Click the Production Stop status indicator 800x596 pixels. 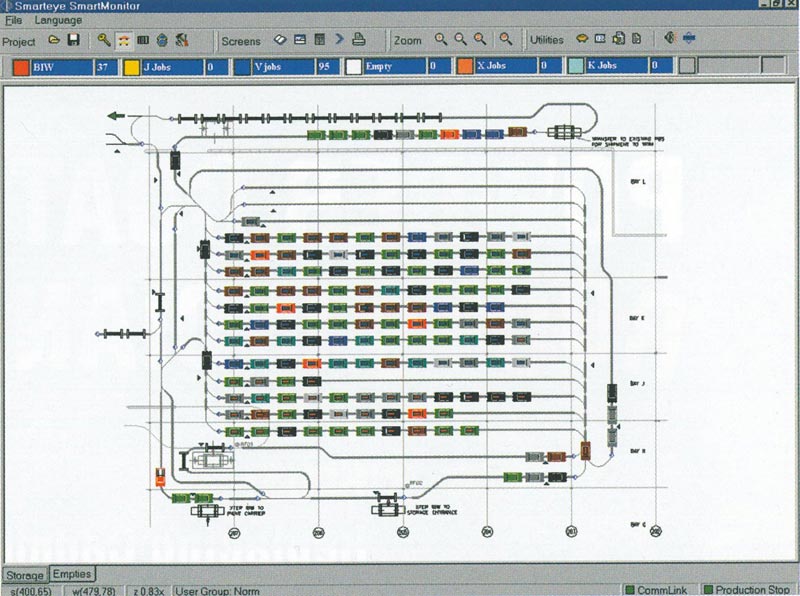(x=751, y=590)
